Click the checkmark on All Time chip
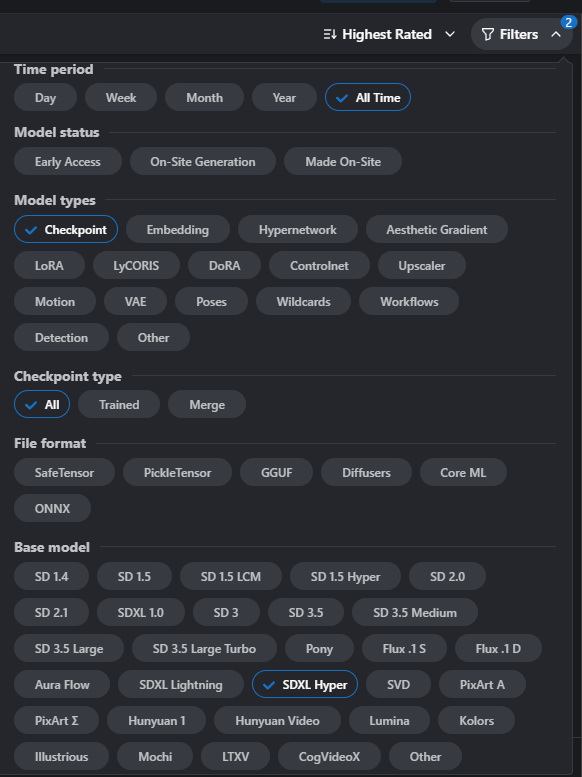Viewport: 582px width, 777px height. click(342, 98)
